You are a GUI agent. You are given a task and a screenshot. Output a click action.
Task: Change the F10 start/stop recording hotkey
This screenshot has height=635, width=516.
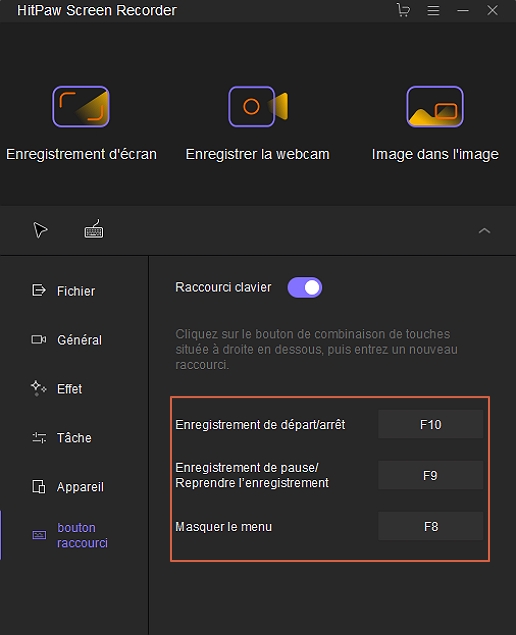tap(431, 424)
